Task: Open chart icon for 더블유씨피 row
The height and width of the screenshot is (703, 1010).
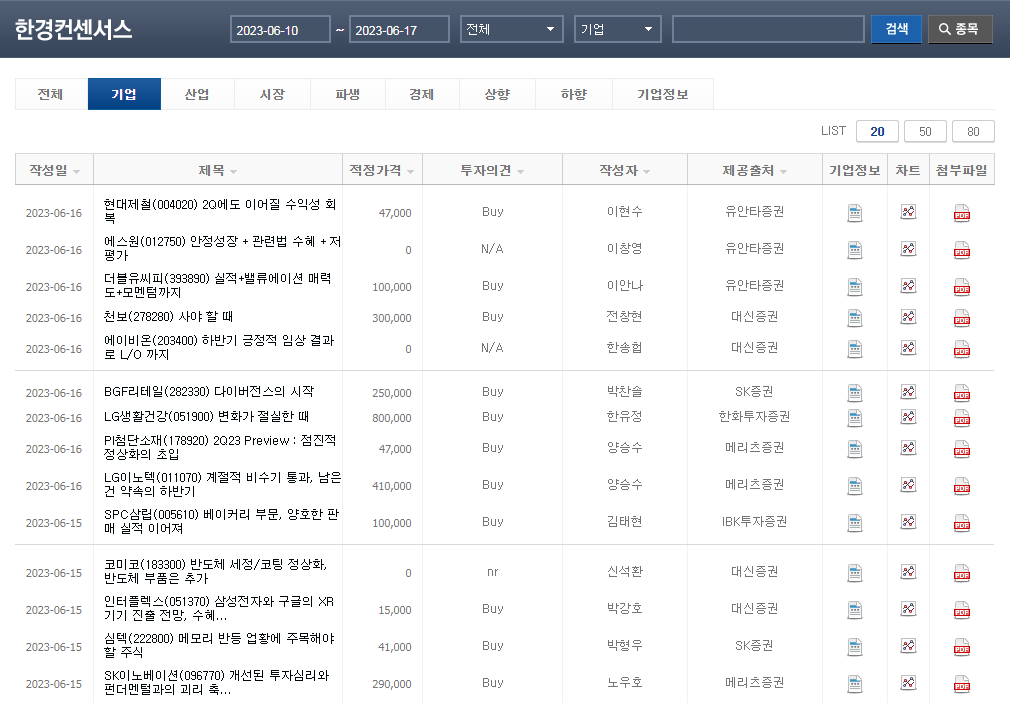Action: pos(908,285)
